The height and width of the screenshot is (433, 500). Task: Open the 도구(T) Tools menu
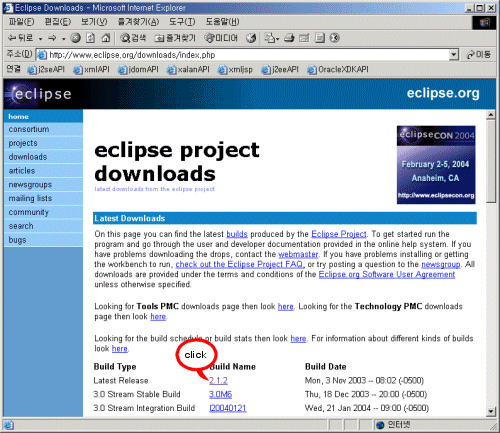tap(182, 22)
